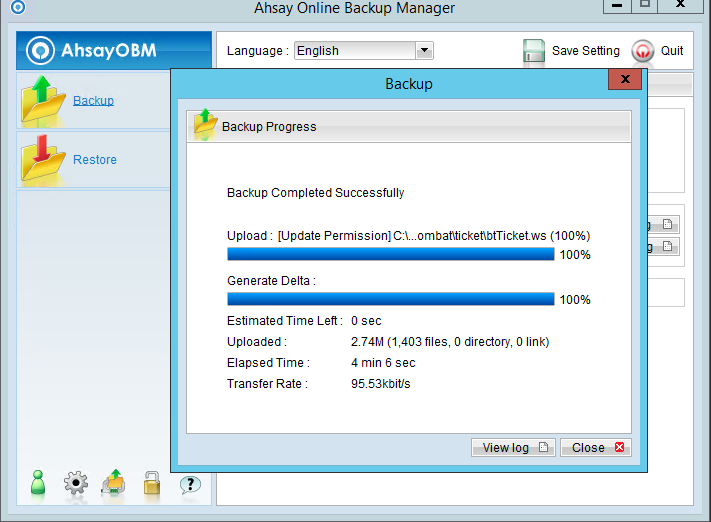The image size is (711, 522).
Task: Select the Restore item in sidebar
Action: pyautogui.click(x=95, y=160)
